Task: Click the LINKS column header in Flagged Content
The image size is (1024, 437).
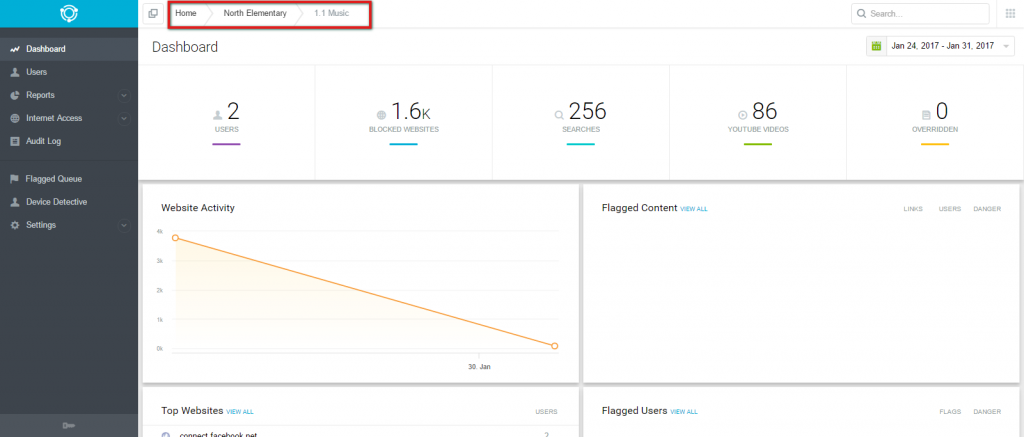Action: point(913,209)
